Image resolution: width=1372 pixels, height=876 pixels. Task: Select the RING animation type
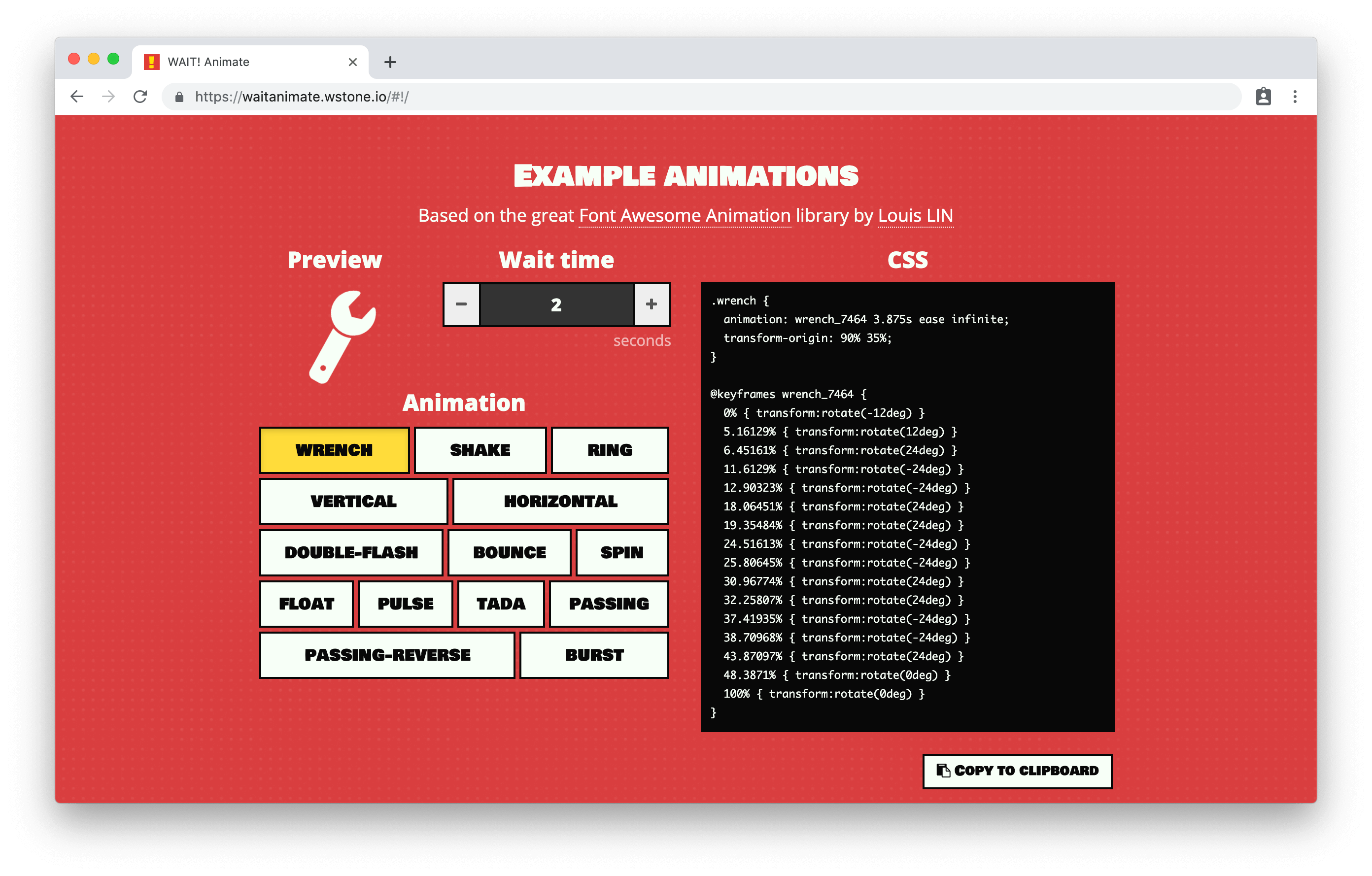pyautogui.click(x=609, y=449)
